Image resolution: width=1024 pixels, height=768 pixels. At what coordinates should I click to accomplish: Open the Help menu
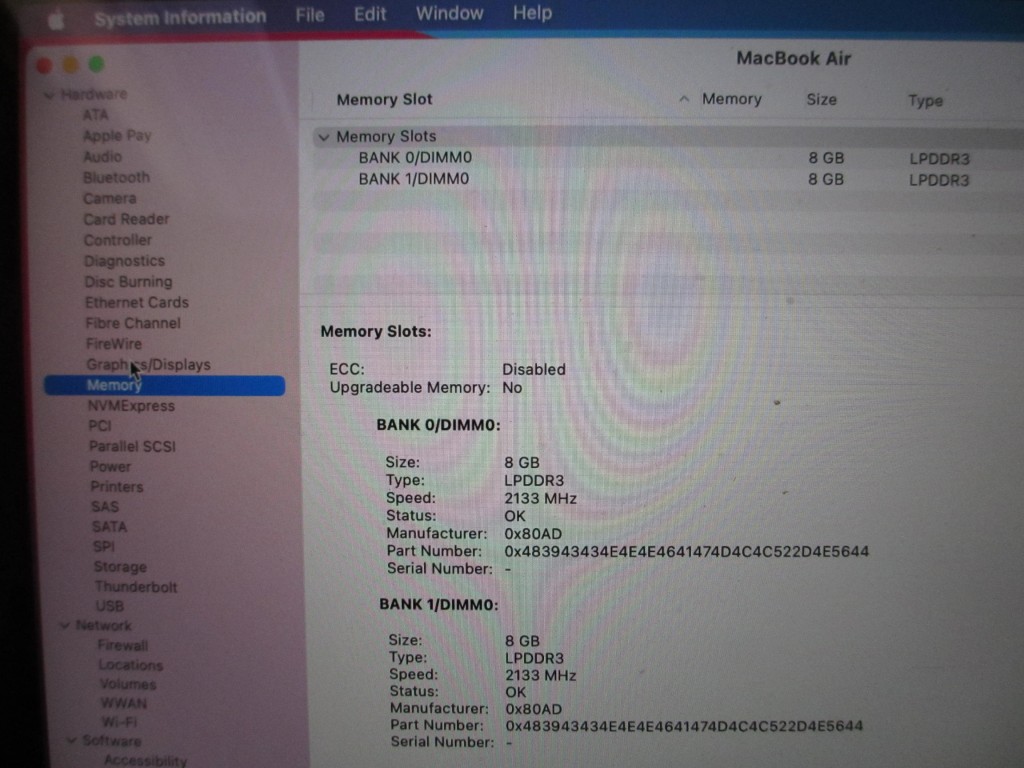click(x=532, y=12)
